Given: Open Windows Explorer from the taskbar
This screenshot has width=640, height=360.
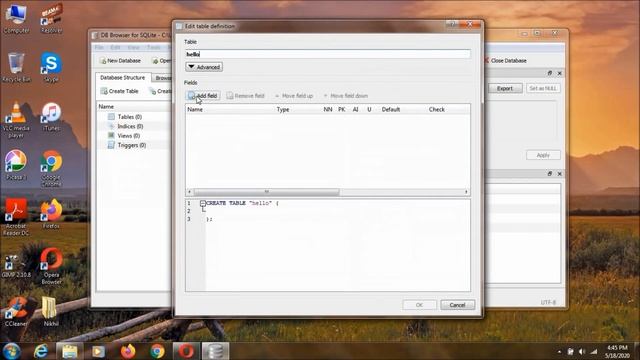Looking at the screenshot, I should point(70,351).
